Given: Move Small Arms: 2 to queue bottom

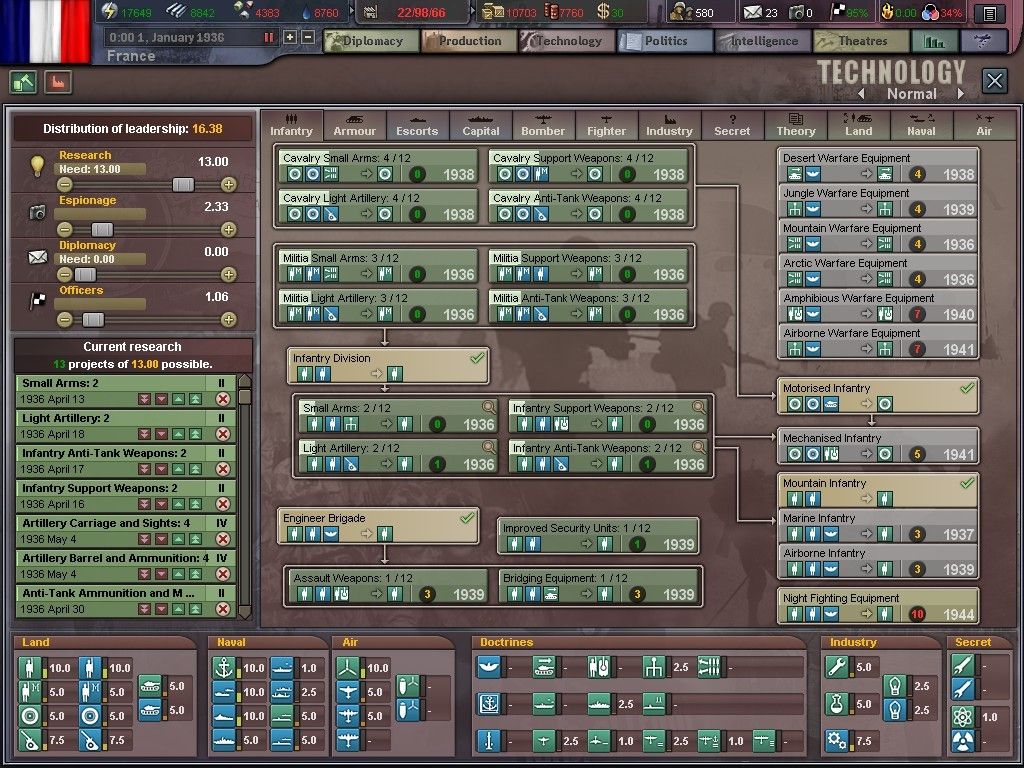Looking at the screenshot, I should click(x=144, y=399).
